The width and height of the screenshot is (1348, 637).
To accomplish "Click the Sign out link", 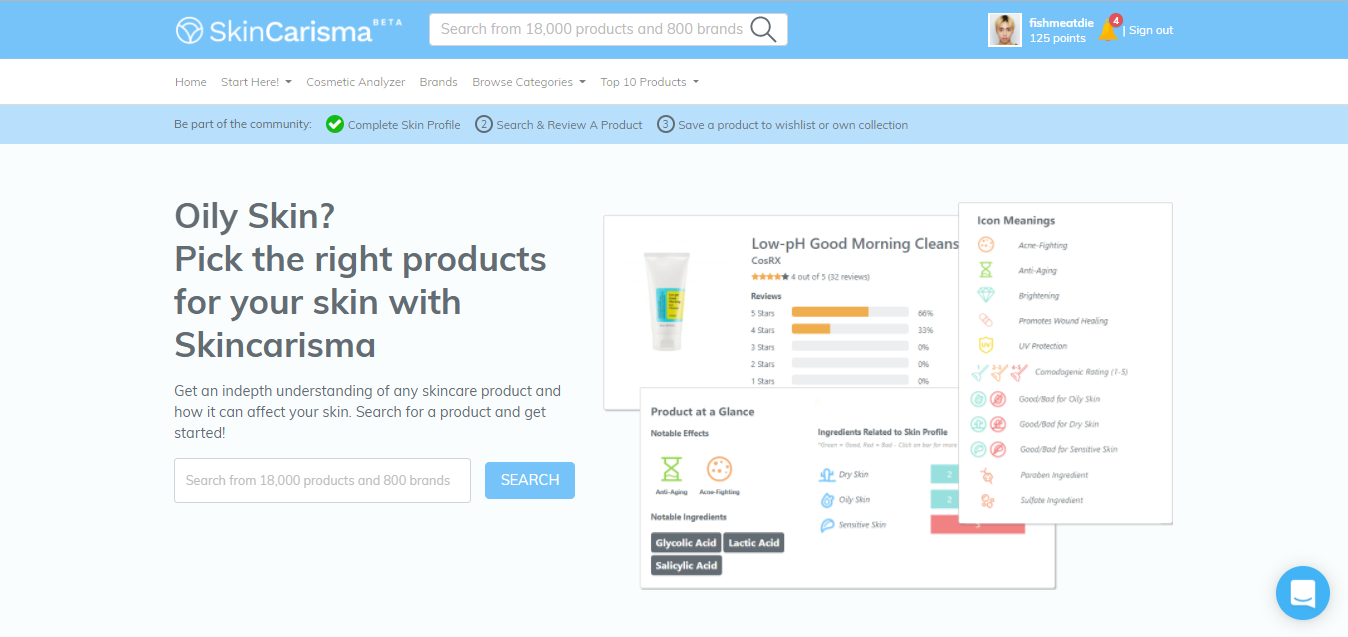I will coord(1151,30).
